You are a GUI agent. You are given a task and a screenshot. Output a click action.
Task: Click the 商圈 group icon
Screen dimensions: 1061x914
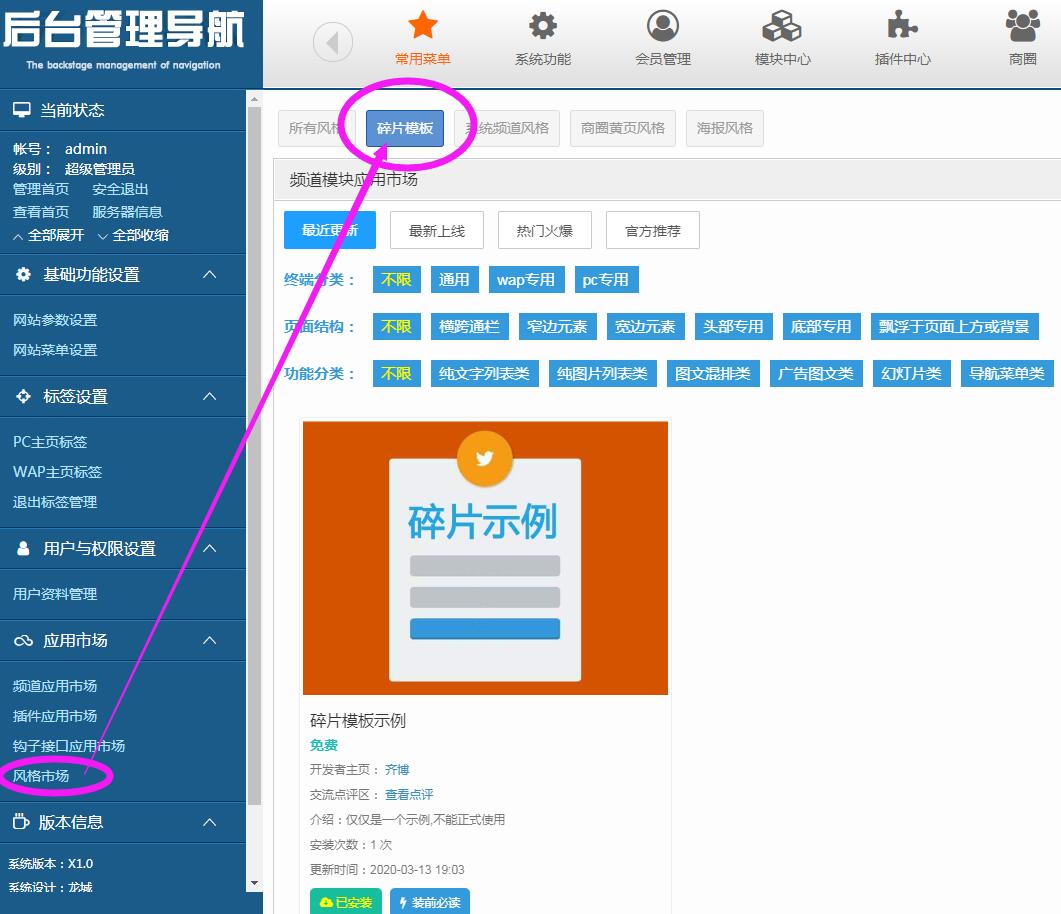pos(1022,25)
